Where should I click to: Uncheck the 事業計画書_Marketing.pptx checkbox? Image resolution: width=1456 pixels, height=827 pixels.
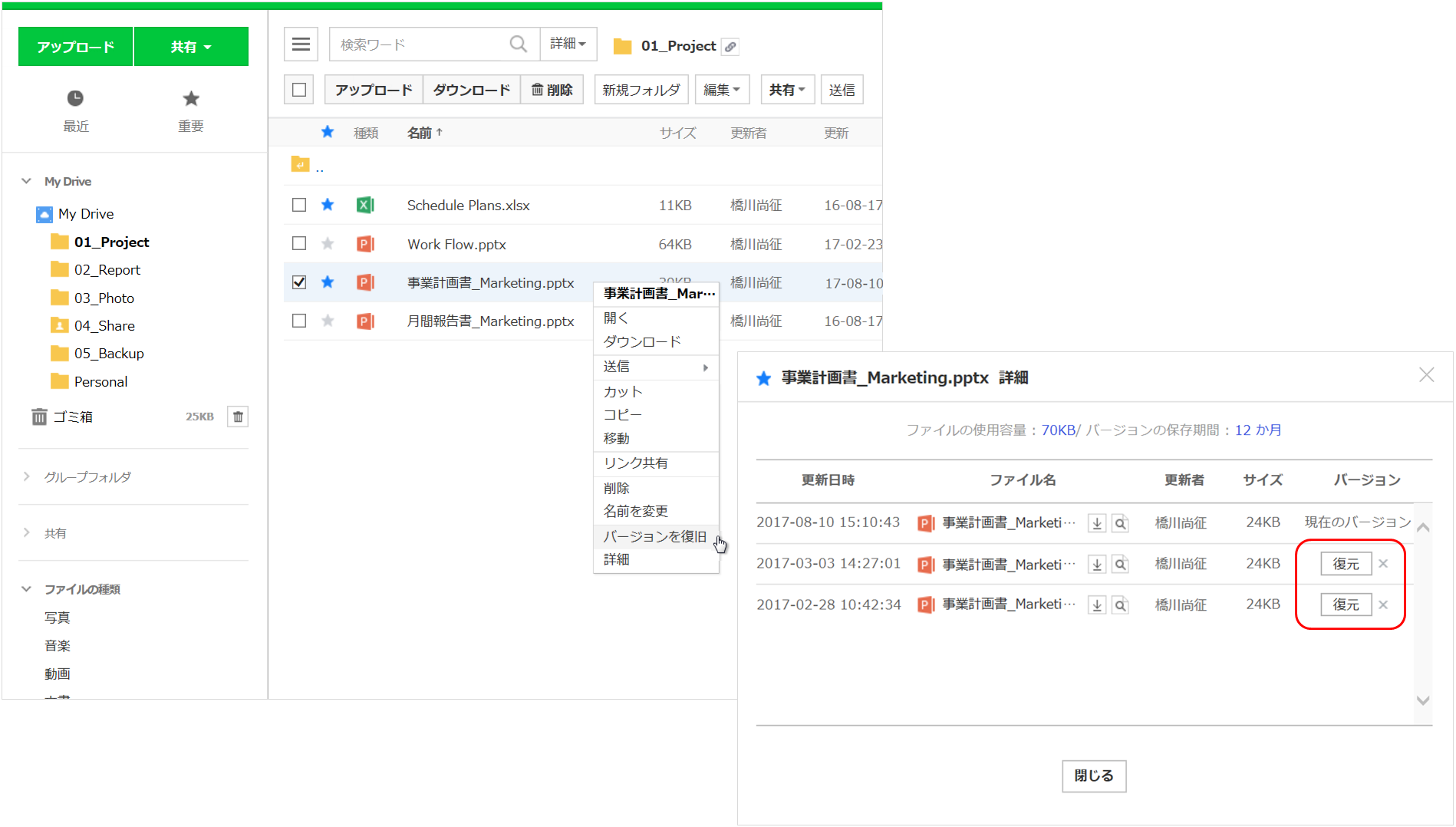pyautogui.click(x=299, y=282)
